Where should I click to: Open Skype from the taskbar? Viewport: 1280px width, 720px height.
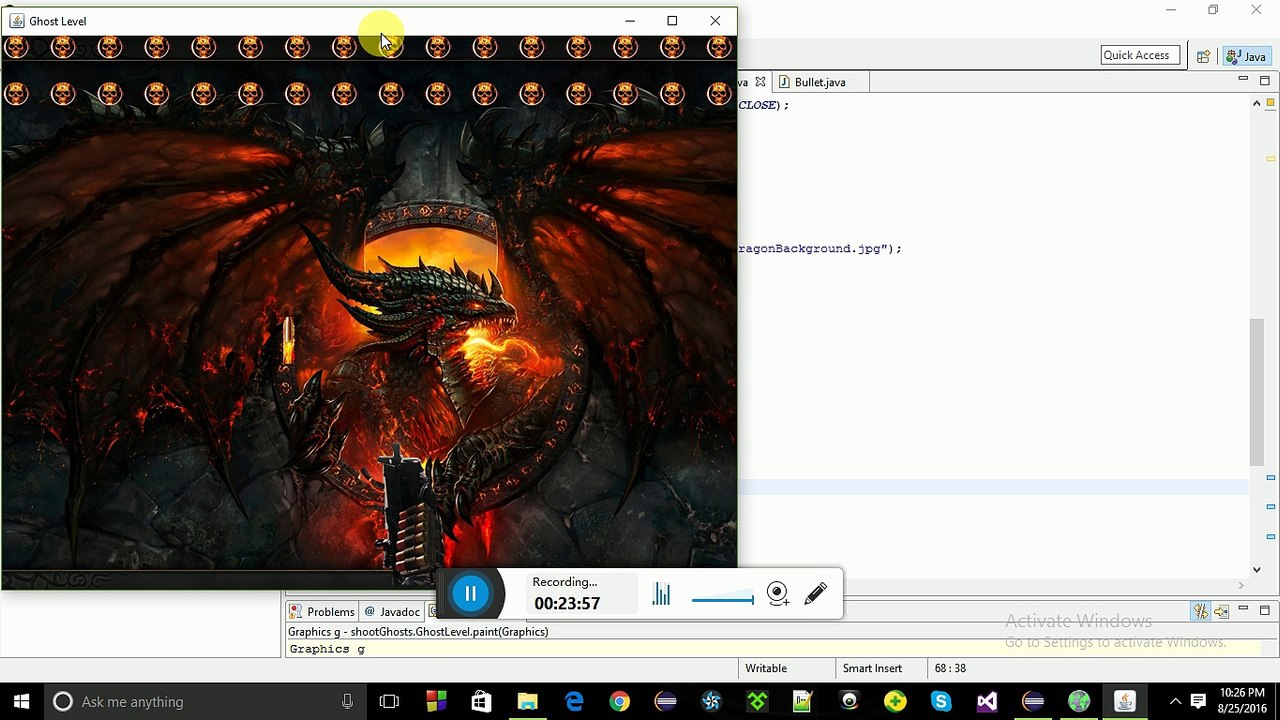(941, 702)
